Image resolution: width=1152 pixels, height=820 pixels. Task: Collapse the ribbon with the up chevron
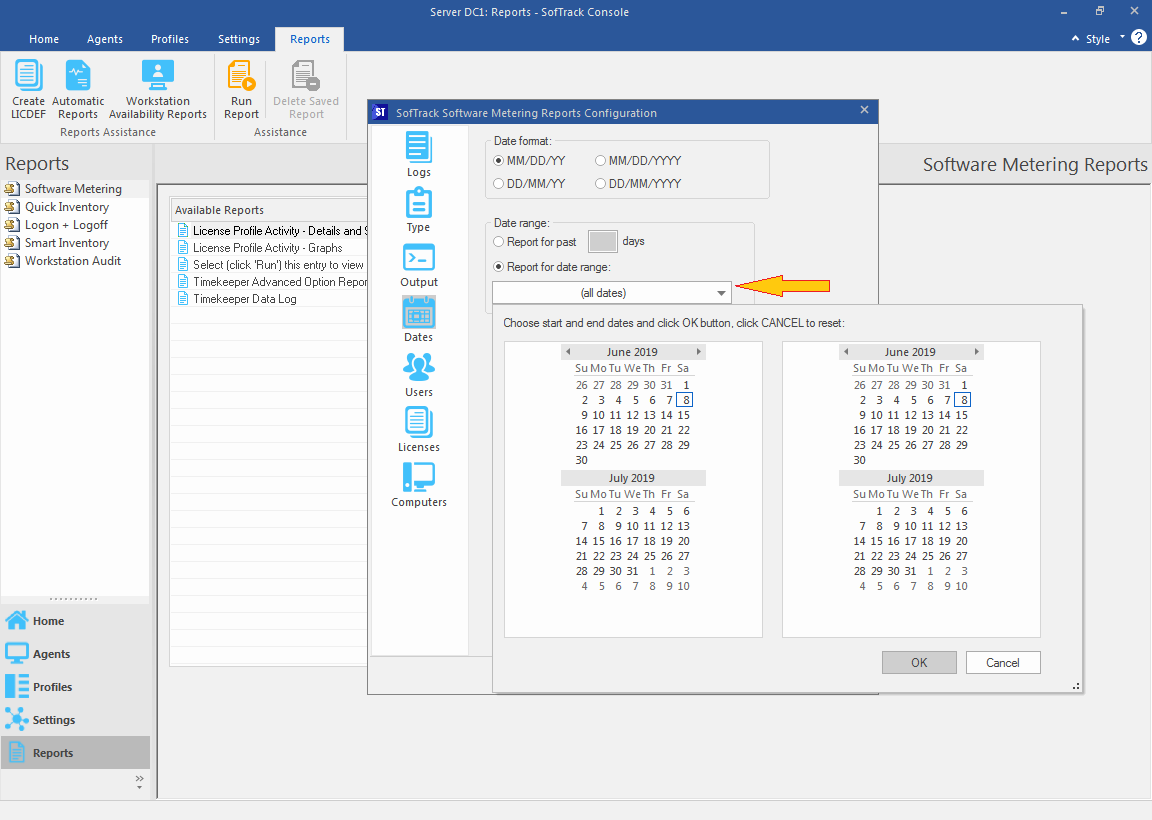(1076, 38)
